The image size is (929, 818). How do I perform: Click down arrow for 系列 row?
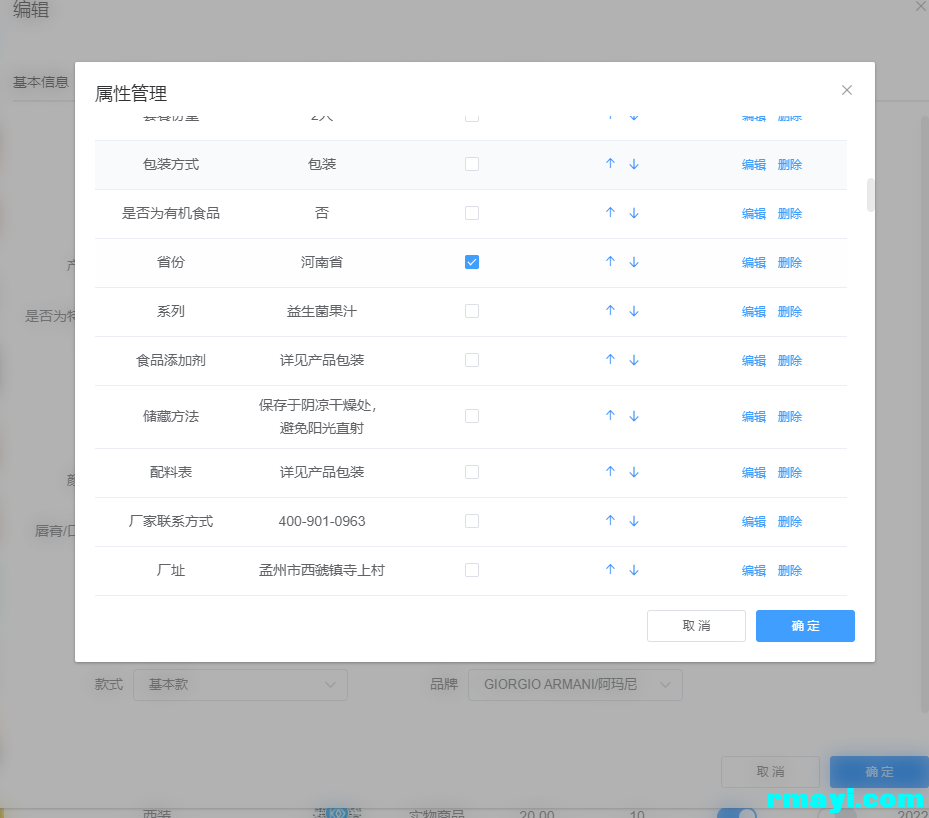pos(634,311)
